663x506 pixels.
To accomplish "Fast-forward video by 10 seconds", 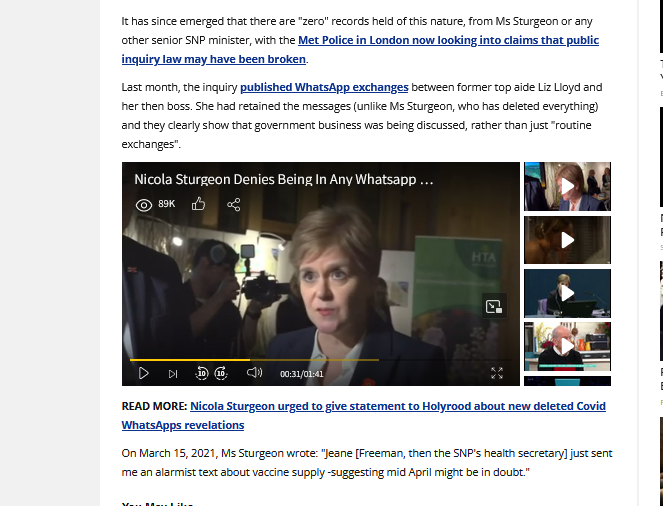I will click(221, 373).
